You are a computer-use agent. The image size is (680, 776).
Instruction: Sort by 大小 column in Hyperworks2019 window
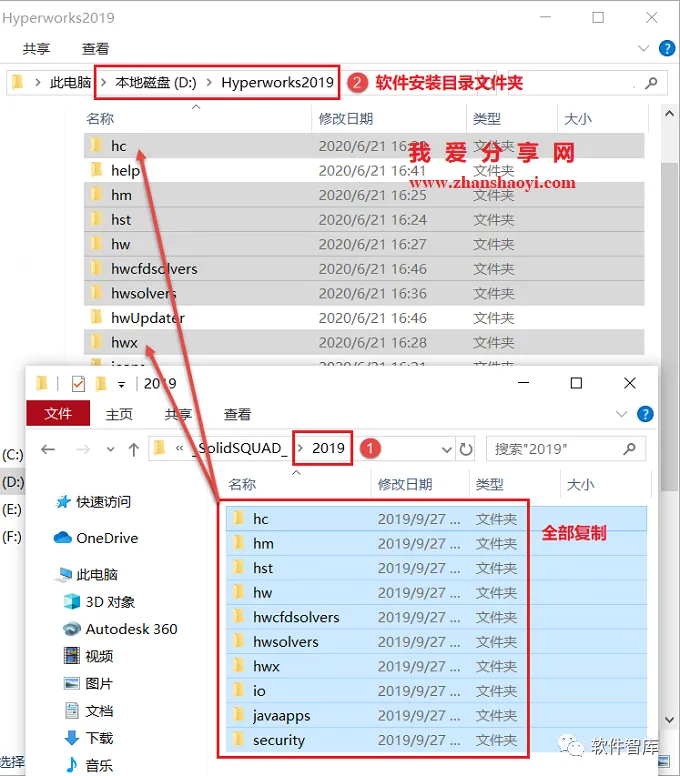click(x=578, y=119)
